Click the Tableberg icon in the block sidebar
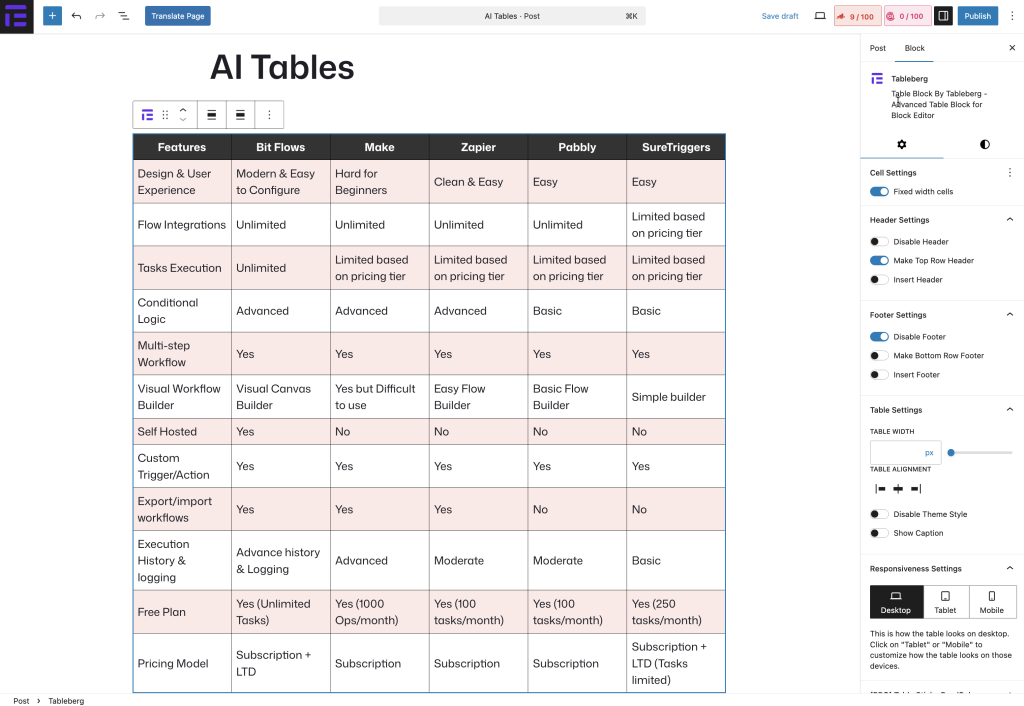Viewport: 1024px width, 706px height. tap(877, 79)
